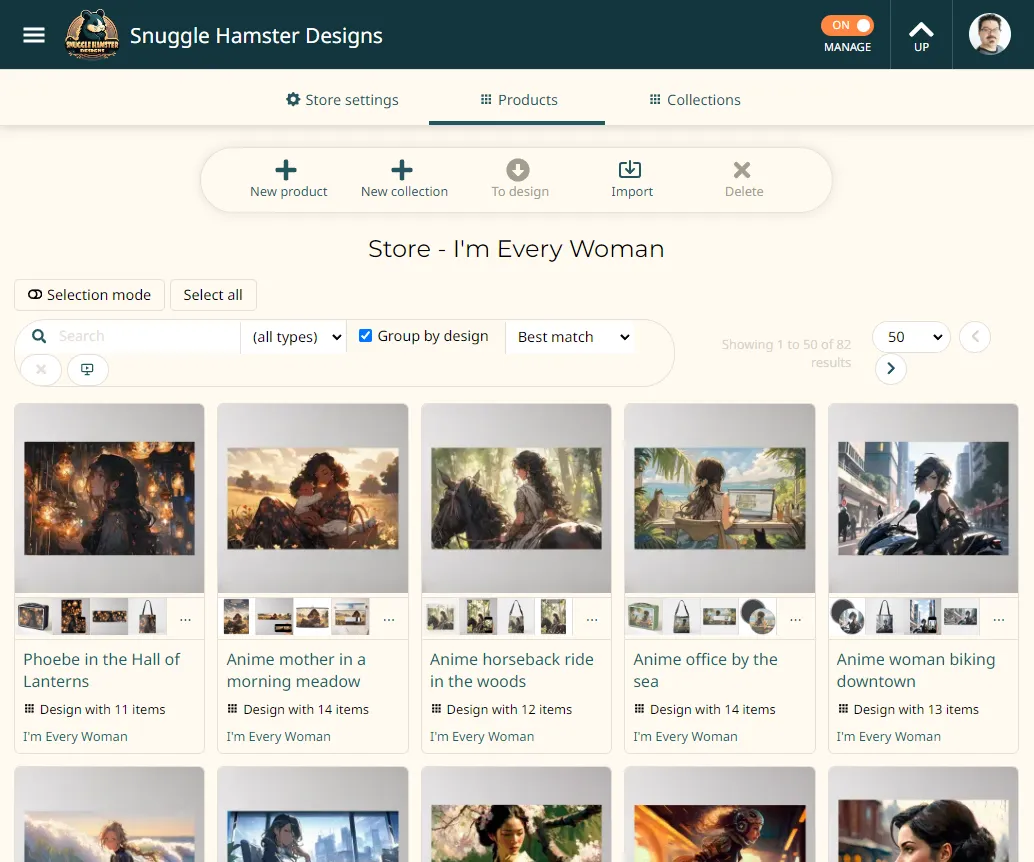Screen dimensions: 1034x862
Task: Open the Anime office by the sea image
Action: click(719, 498)
